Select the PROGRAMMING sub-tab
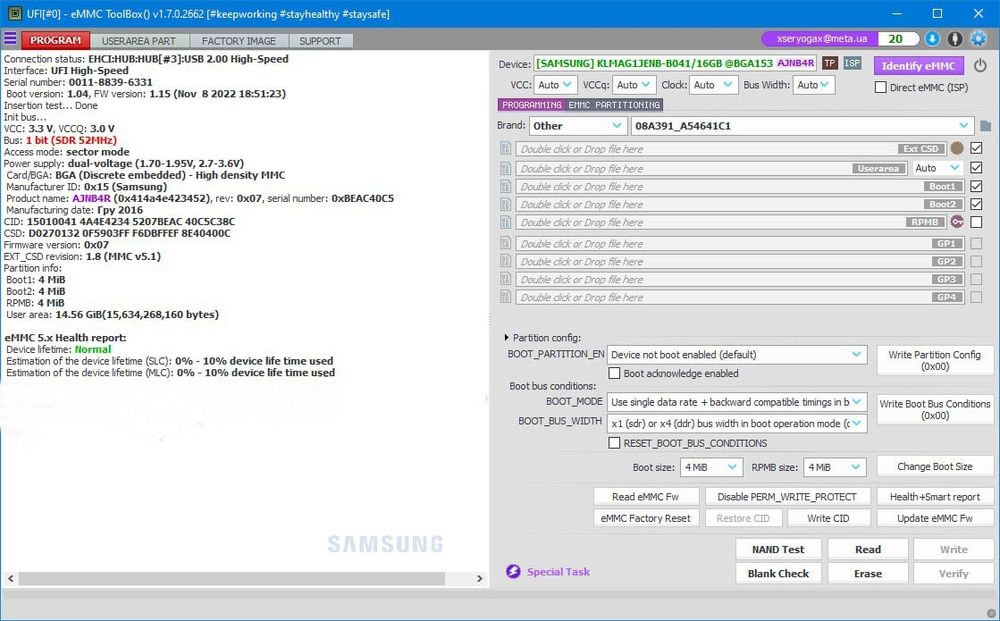Screen dimensions: 1000x621 (x=532, y=105)
